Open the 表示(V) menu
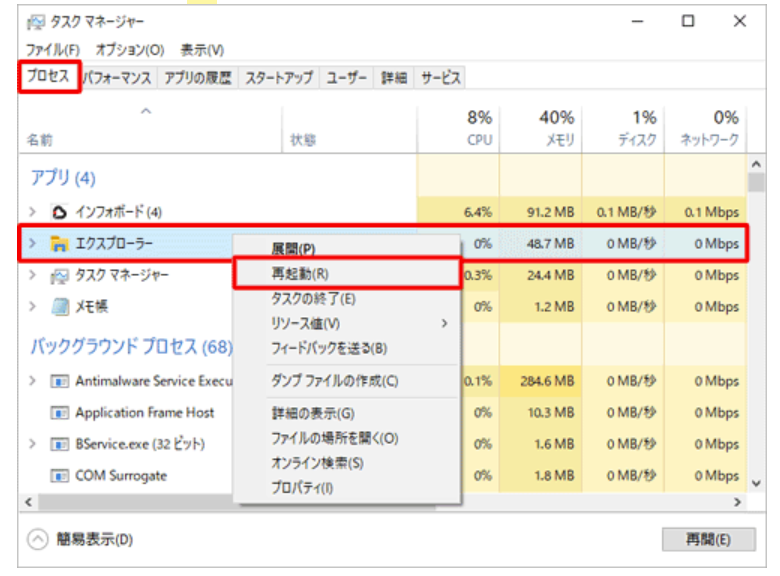The image size is (780, 576). pos(202,50)
